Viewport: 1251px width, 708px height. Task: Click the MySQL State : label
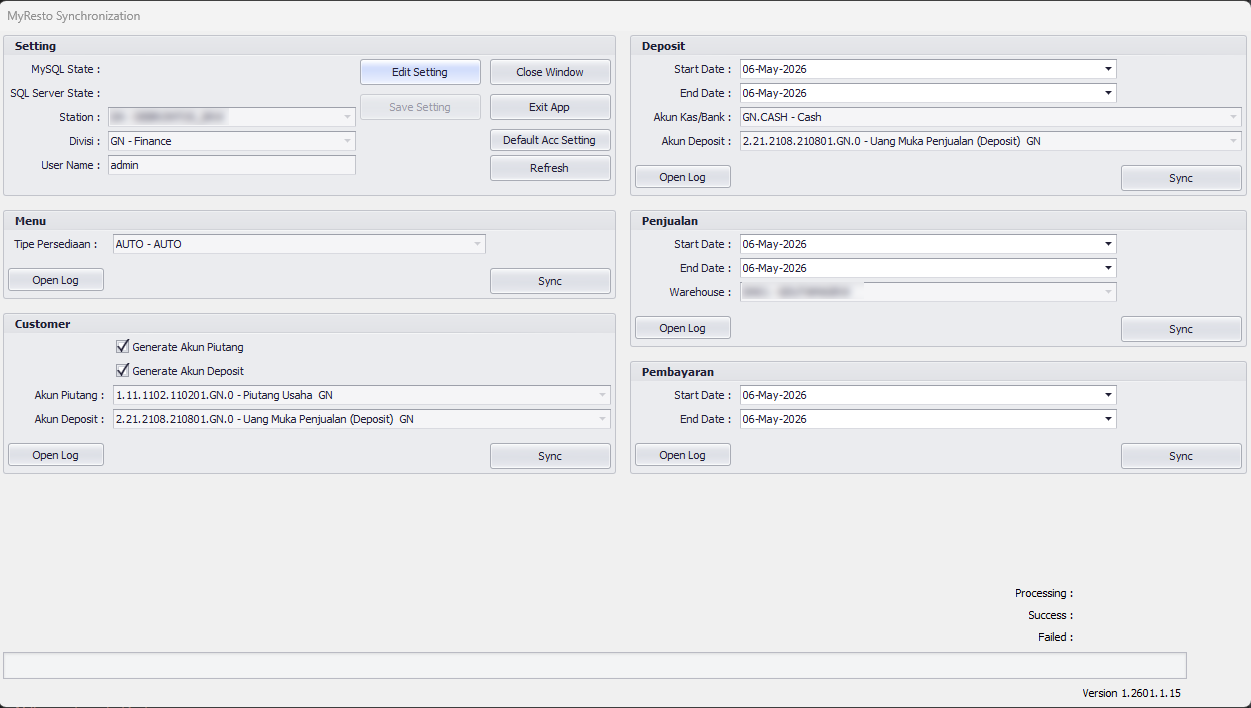(66, 69)
